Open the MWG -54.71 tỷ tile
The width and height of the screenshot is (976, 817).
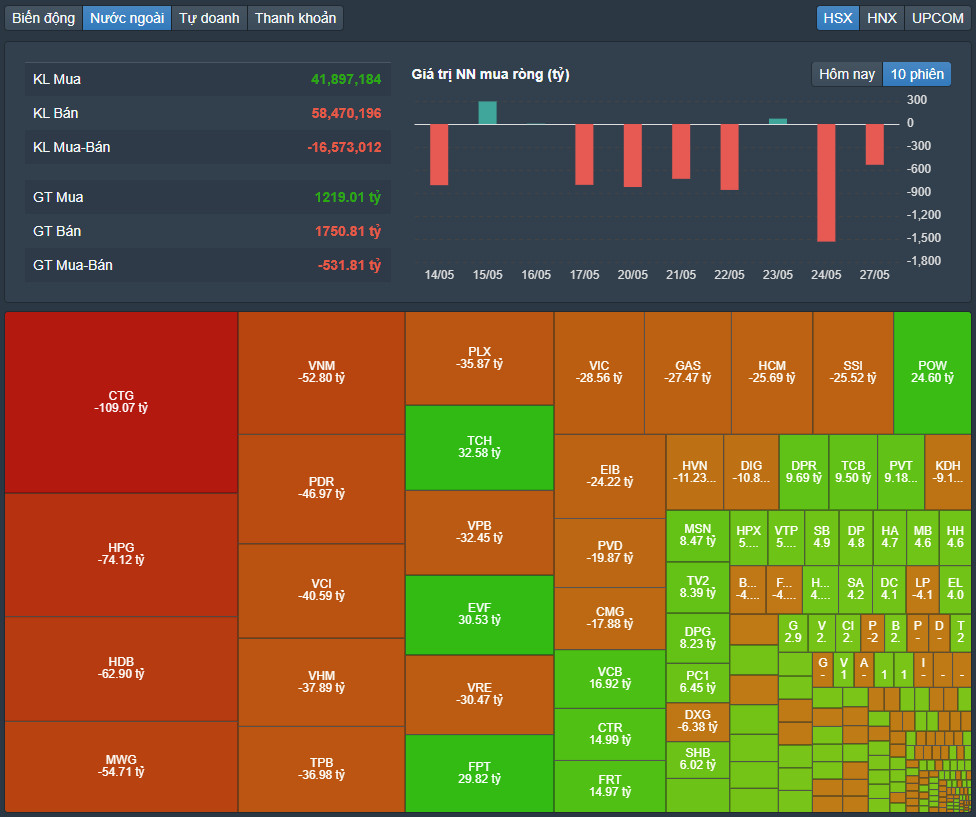point(121,767)
